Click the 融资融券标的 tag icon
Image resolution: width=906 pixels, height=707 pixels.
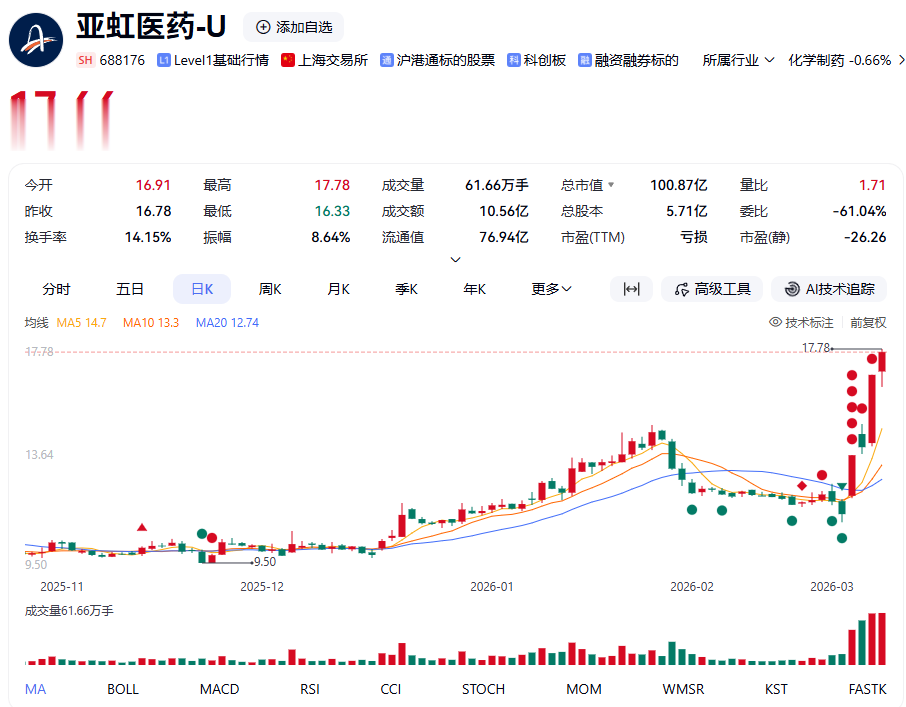(585, 60)
